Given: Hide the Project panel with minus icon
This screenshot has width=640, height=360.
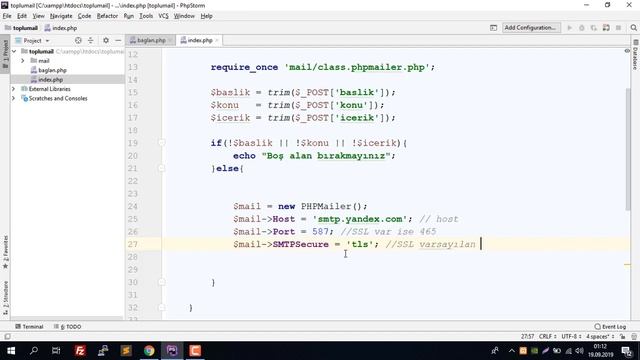Looking at the screenshot, I should pos(118,40).
